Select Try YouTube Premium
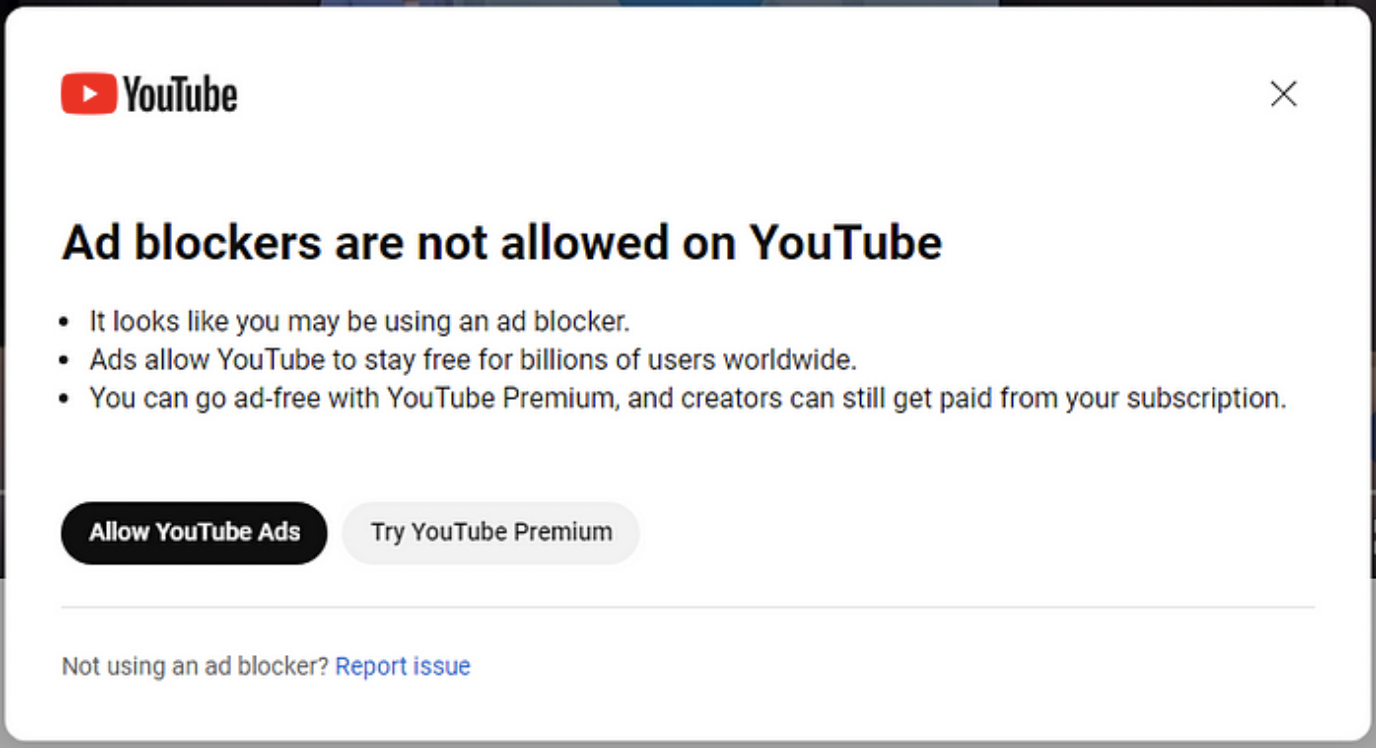 [490, 532]
